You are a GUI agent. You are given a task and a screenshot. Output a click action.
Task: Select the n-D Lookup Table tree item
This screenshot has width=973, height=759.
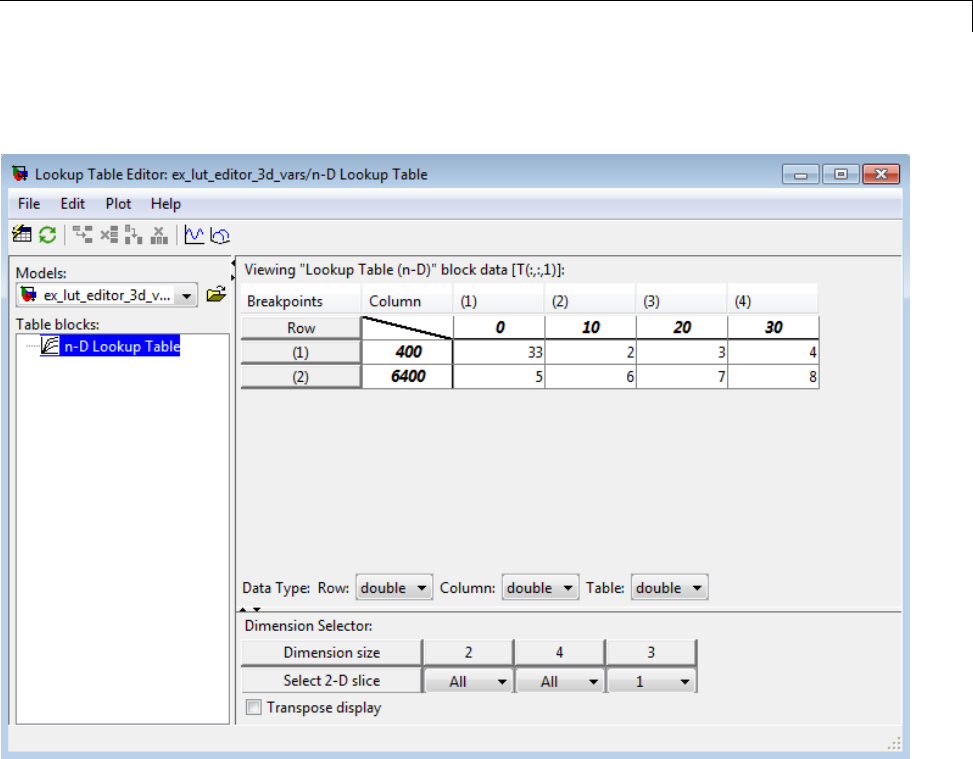(x=122, y=346)
